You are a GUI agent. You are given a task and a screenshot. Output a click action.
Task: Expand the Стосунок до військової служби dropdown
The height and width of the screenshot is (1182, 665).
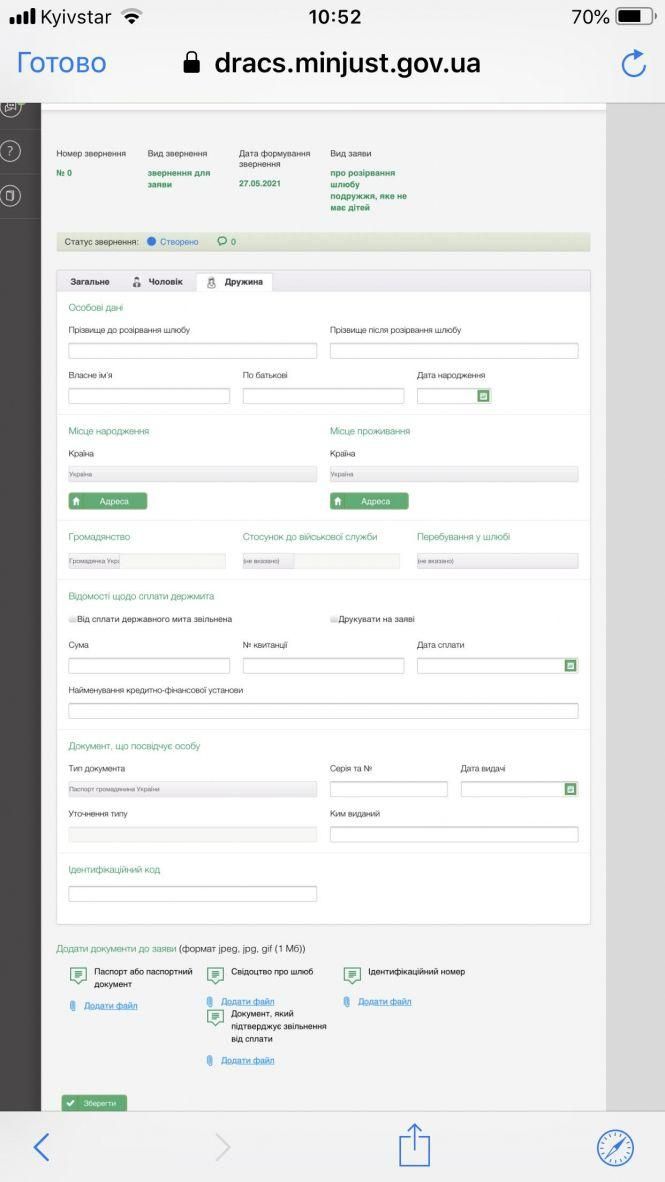pos(323,561)
